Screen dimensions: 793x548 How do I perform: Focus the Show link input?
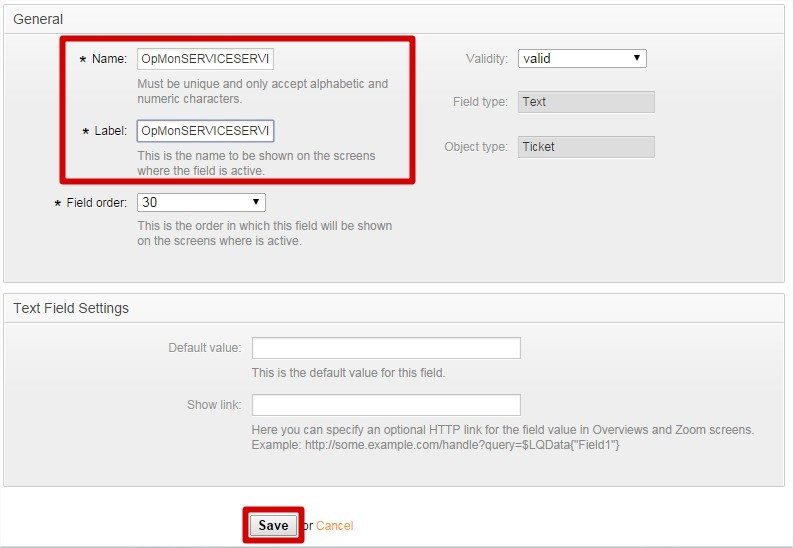point(386,405)
